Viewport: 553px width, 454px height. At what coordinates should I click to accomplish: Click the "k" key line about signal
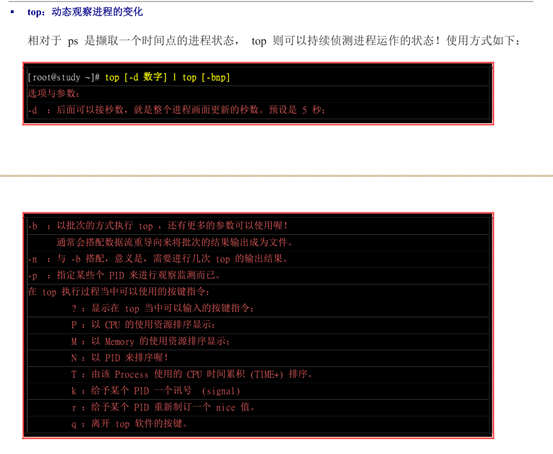pos(156,391)
